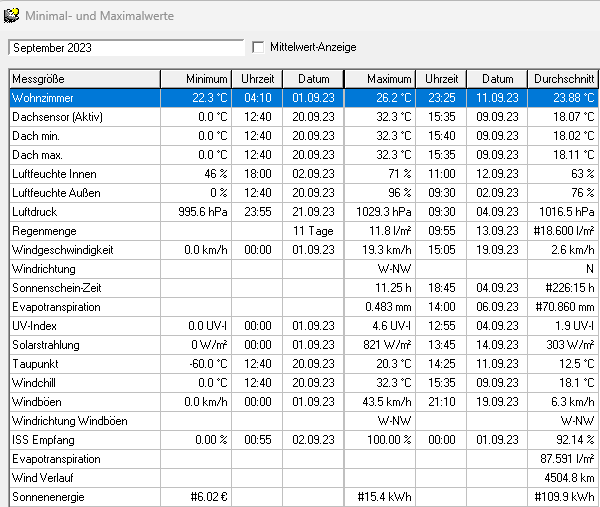Click the Minimum column header
600x507 pixels.
point(197,79)
